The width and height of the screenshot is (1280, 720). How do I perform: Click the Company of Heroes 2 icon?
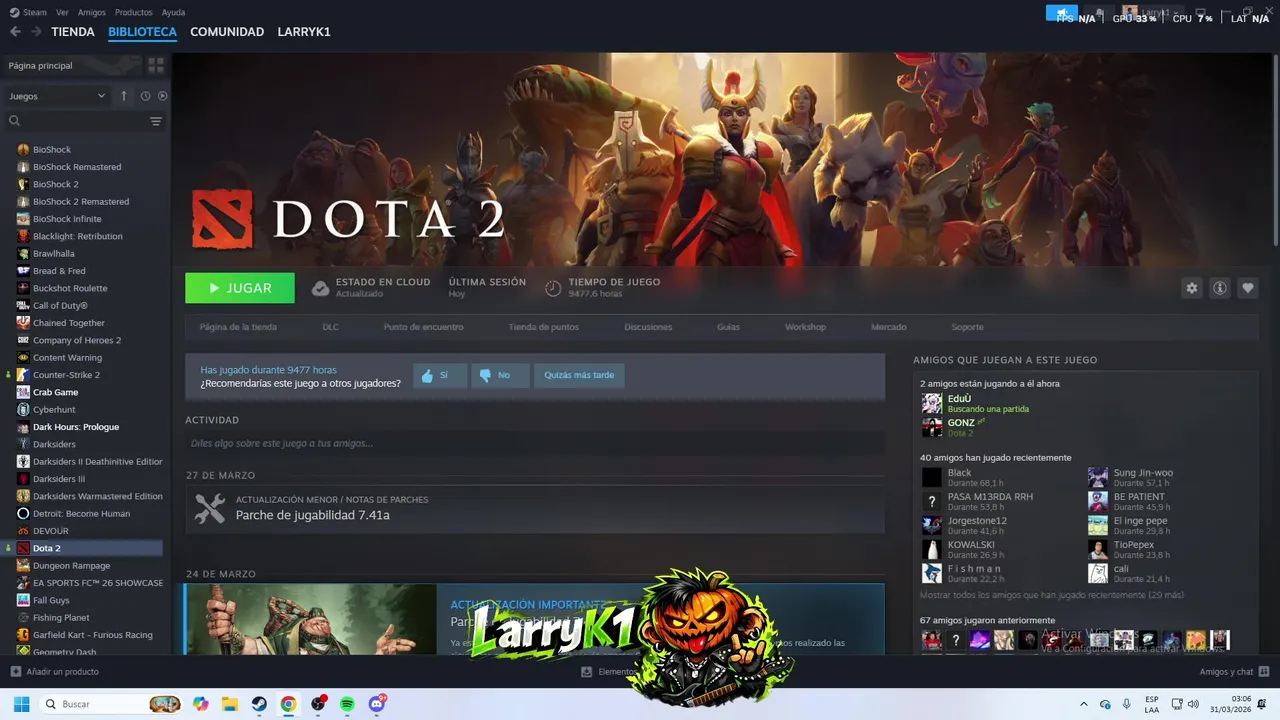pyautogui.click(x=23, y=340)
